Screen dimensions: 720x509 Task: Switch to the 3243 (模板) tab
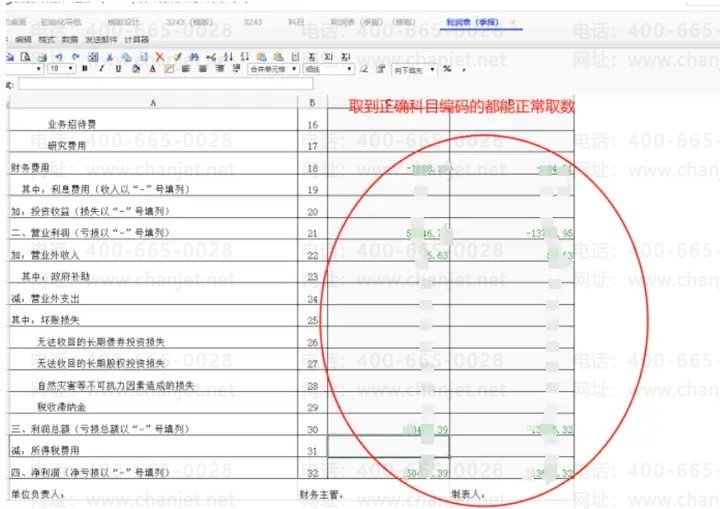point(189,22)
